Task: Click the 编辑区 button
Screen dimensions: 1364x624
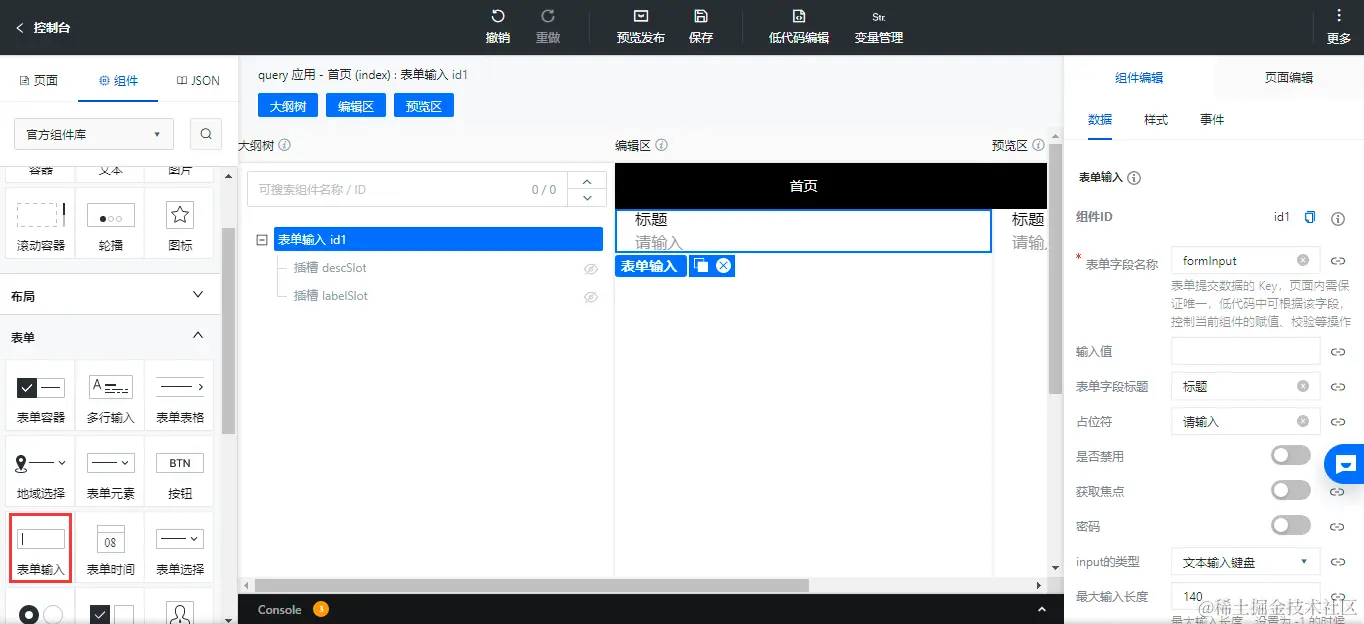Action: coord(356,106)
